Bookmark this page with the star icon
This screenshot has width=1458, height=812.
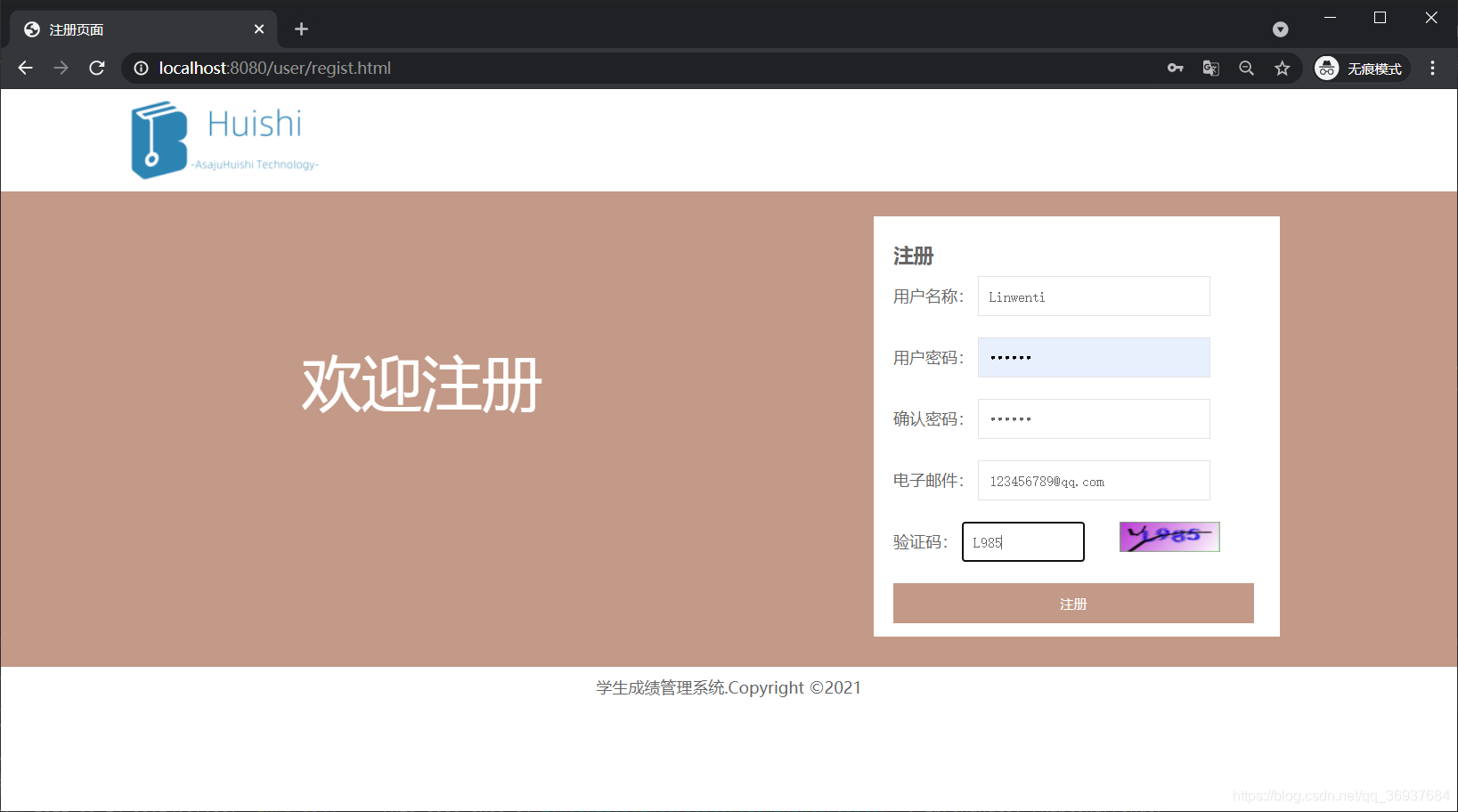[x=1282, y=68]
